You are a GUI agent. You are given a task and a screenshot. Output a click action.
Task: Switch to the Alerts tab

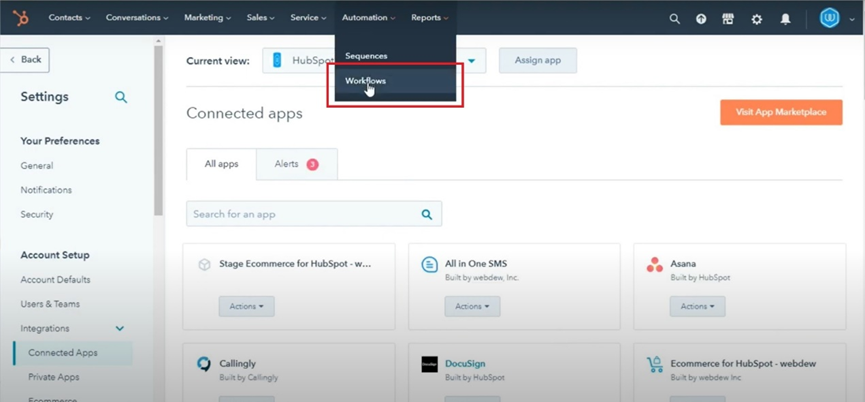[297, 164]
